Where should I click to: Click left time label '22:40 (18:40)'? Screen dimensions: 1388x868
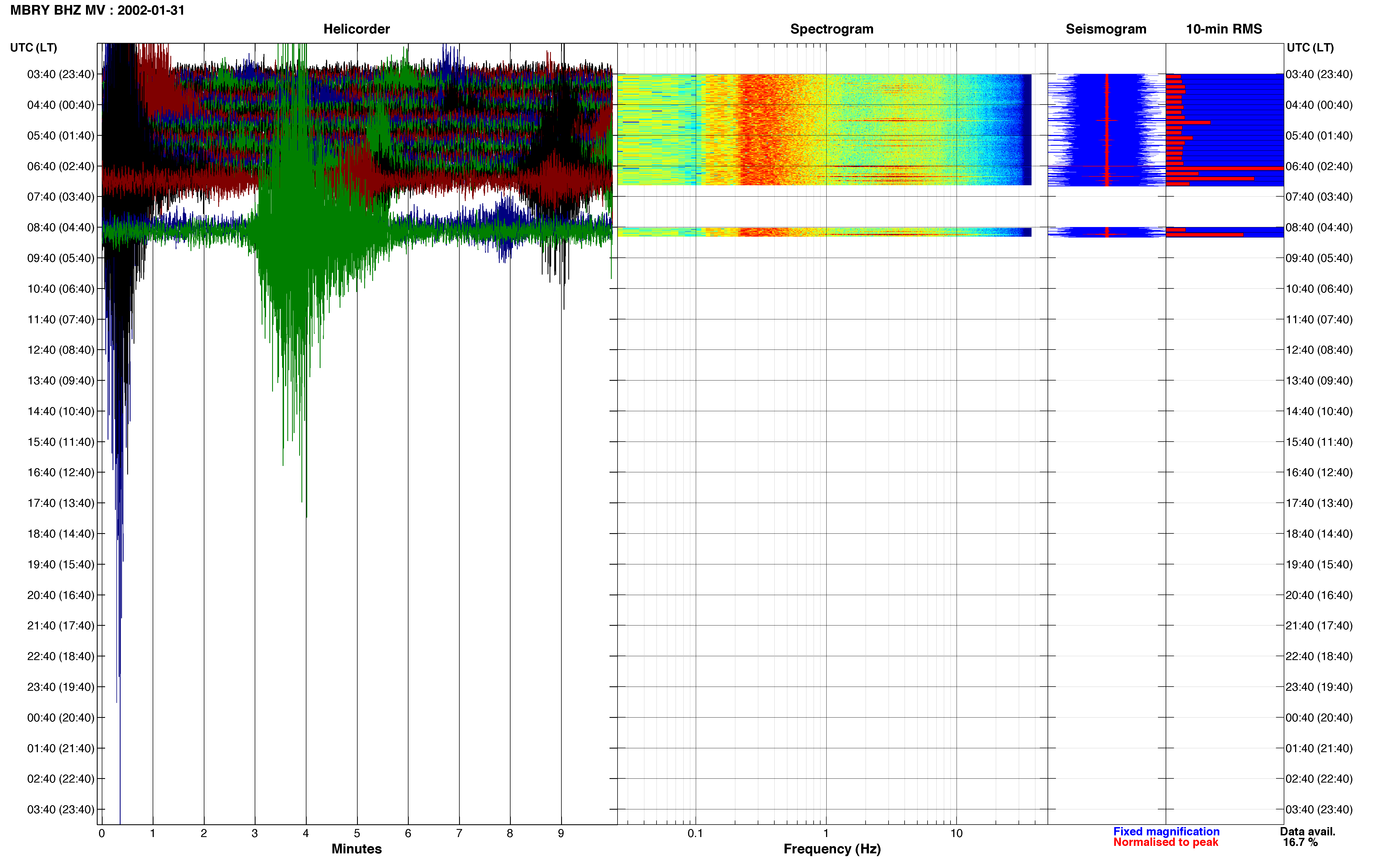coord(61,656)
